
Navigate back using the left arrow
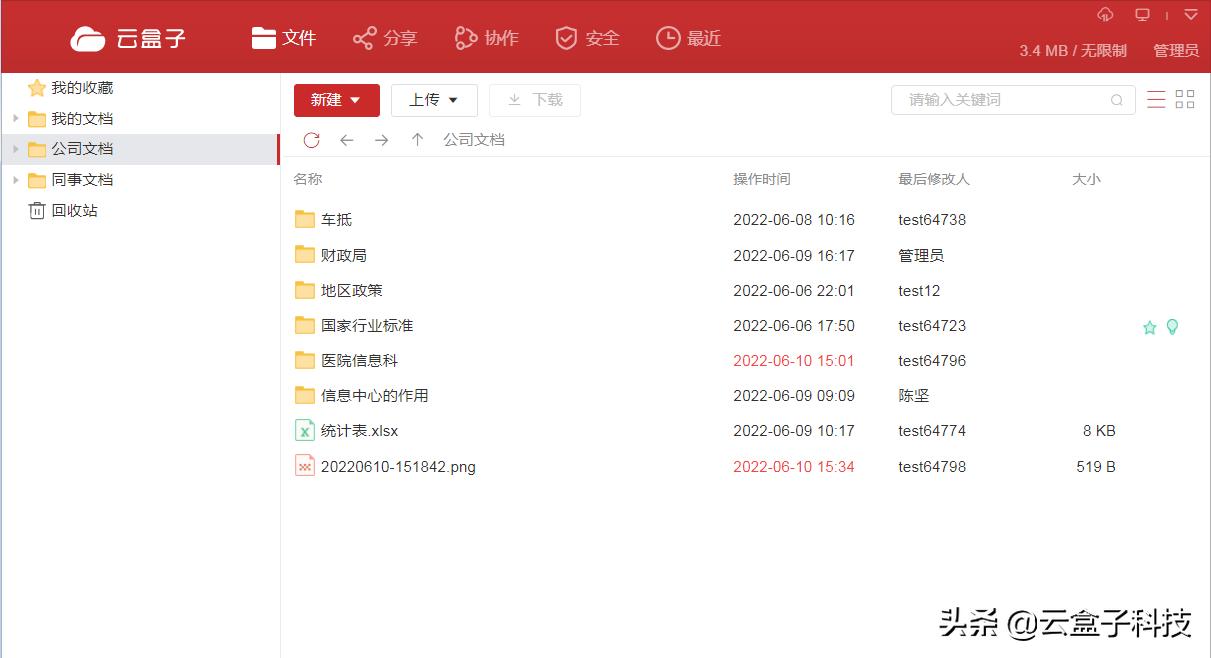[346, 140]
